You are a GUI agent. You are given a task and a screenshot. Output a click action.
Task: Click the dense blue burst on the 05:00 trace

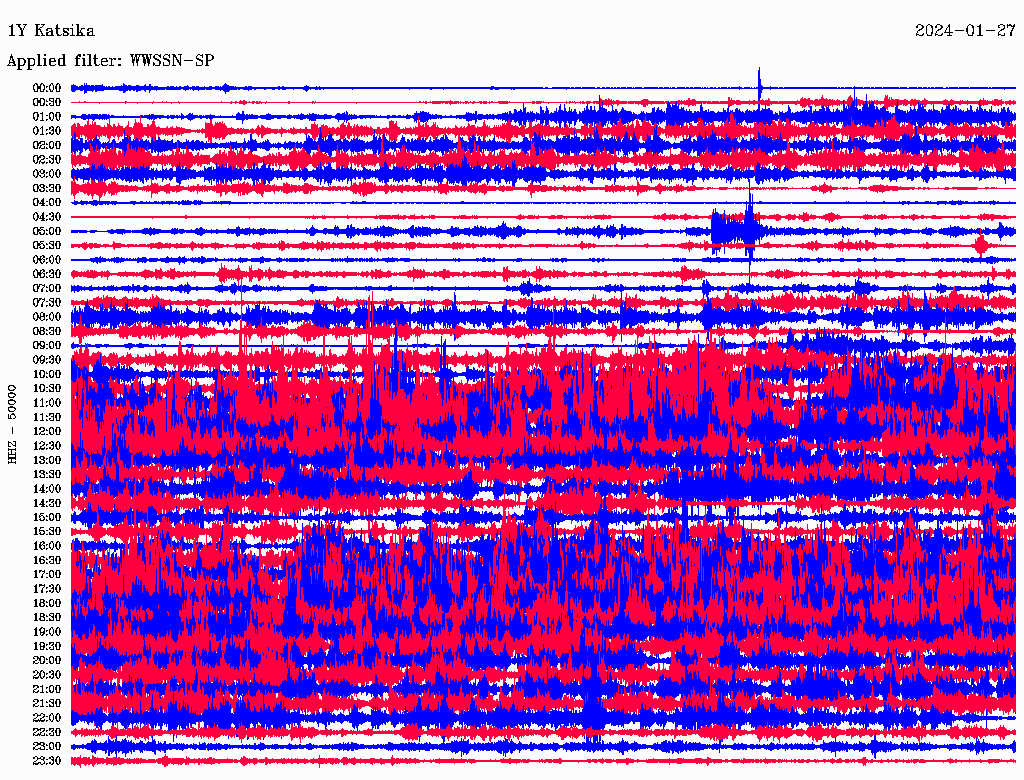(x=735, y=230)
